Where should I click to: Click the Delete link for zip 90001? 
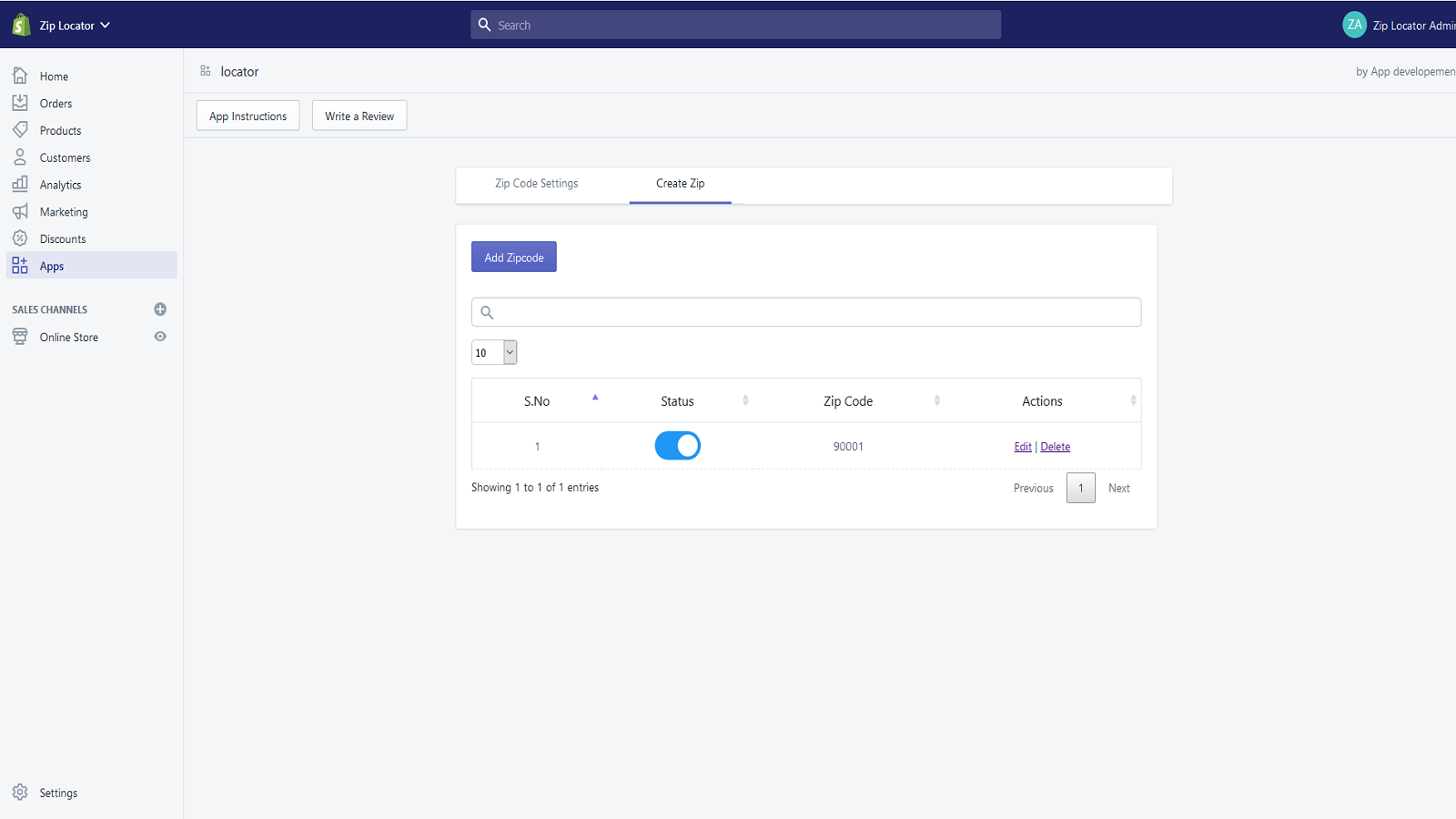[x=1055, y=447]
